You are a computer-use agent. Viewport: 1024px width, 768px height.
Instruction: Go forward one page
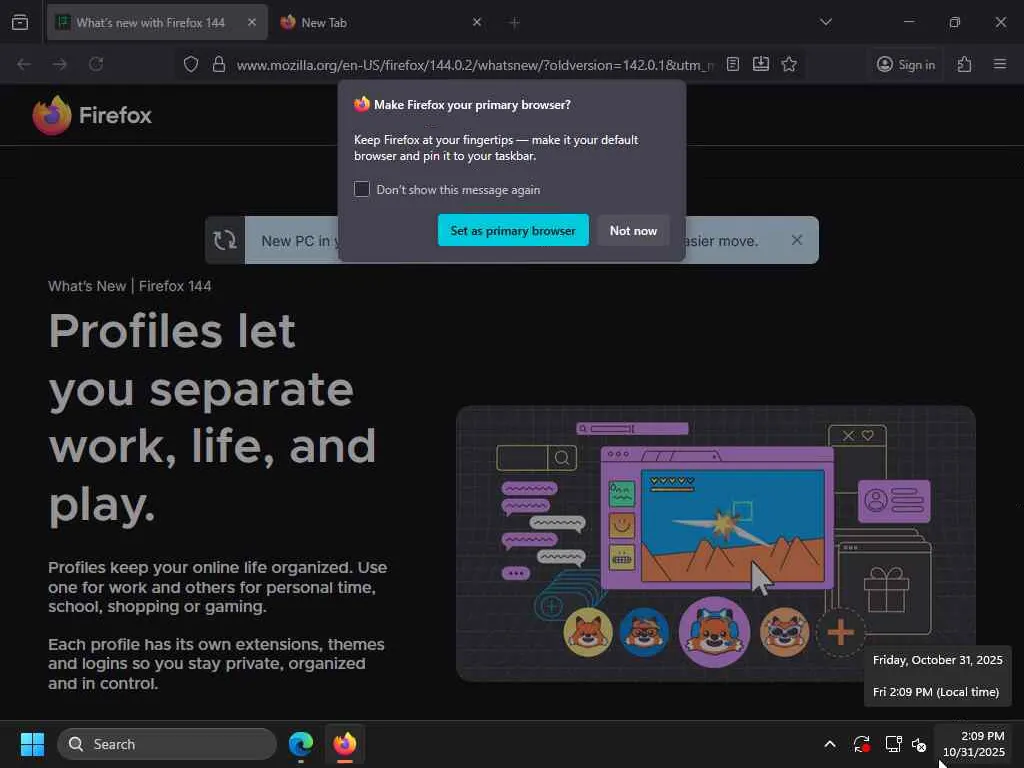point(60,64)
